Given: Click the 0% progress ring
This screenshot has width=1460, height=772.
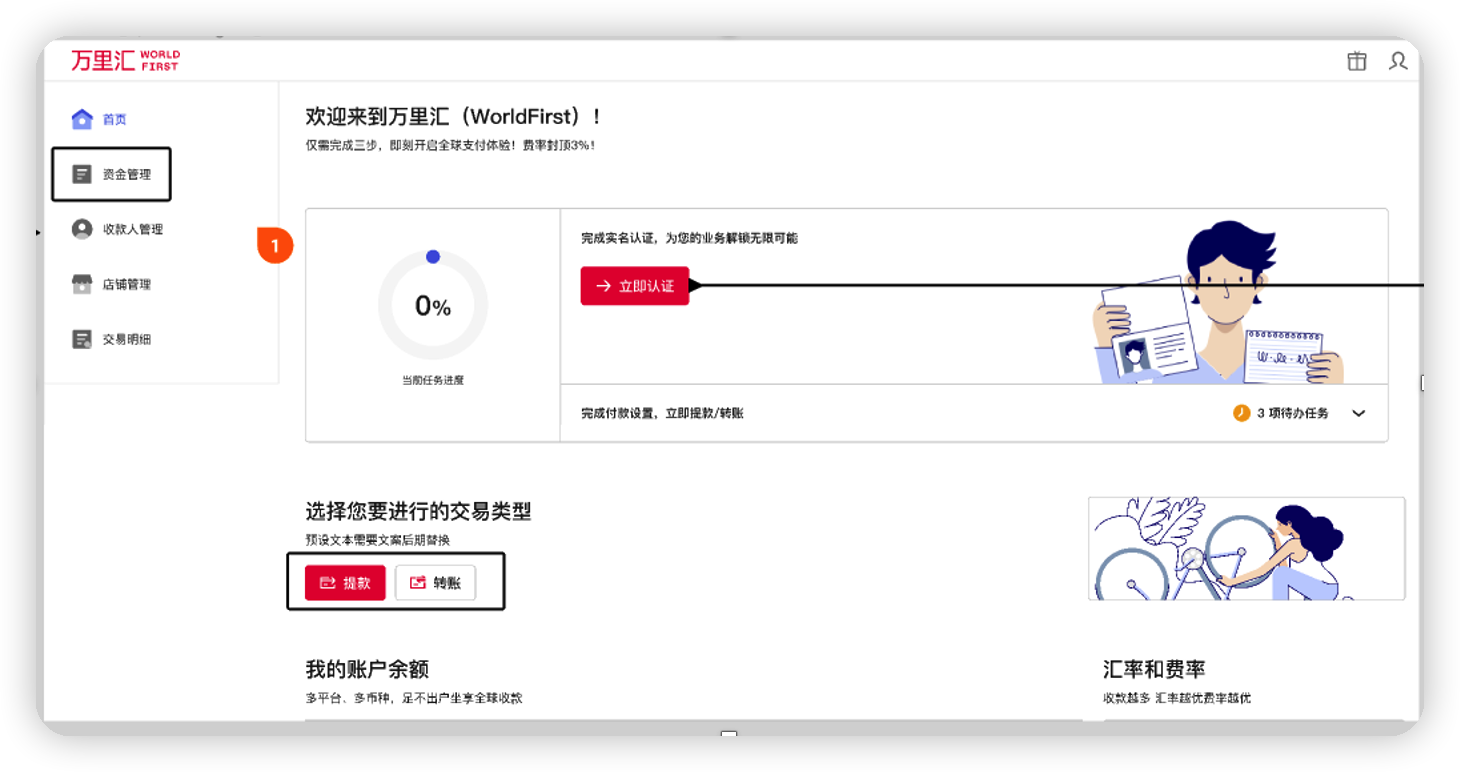Looking at the screenshot, I should coord(433,305).
